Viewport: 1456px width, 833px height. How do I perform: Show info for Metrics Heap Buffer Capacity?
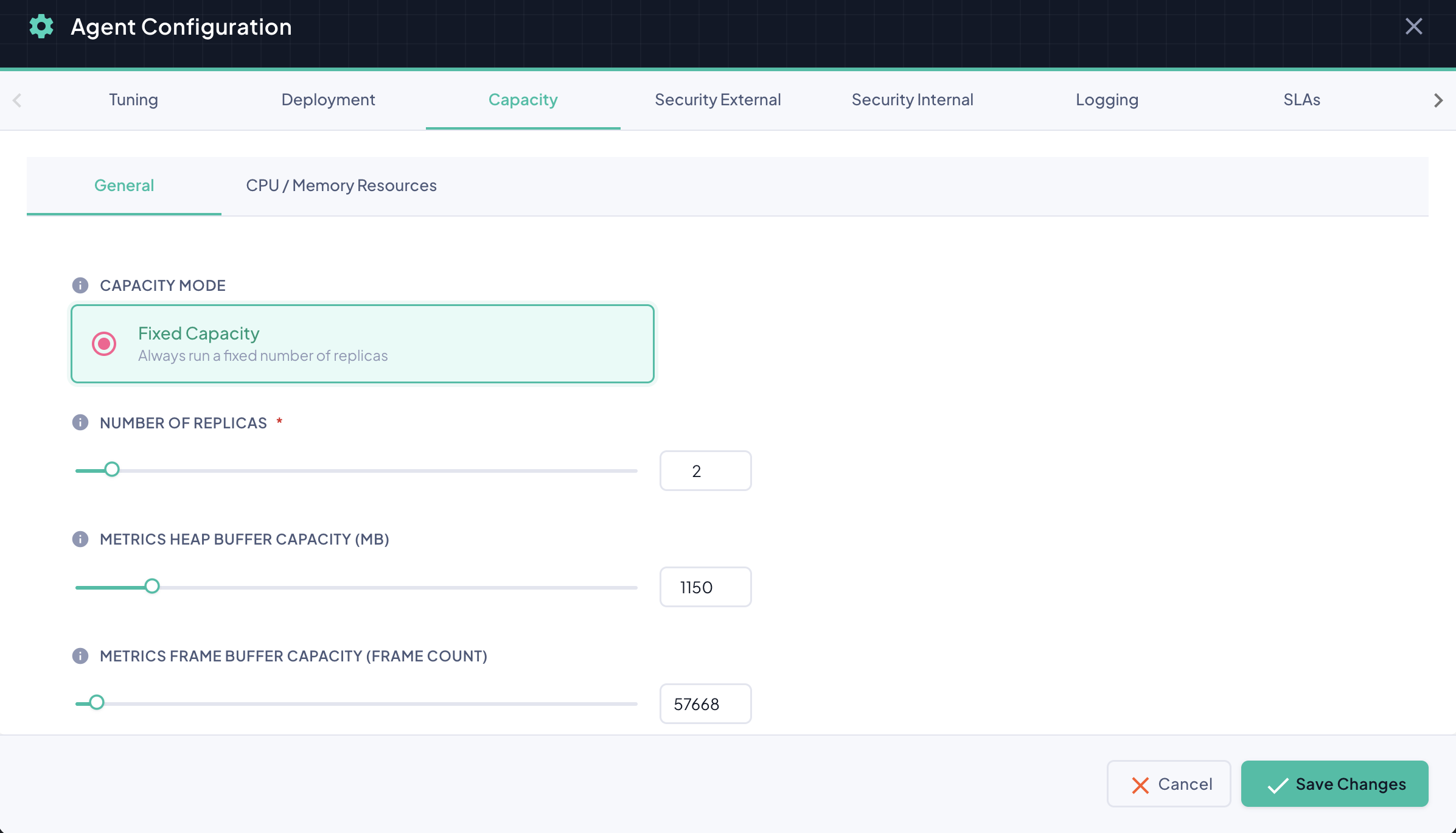(80, 539)
